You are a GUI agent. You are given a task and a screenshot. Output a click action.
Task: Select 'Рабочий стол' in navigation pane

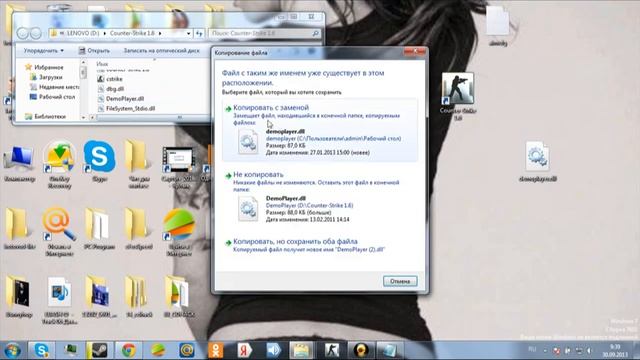(x=52, y=97)
